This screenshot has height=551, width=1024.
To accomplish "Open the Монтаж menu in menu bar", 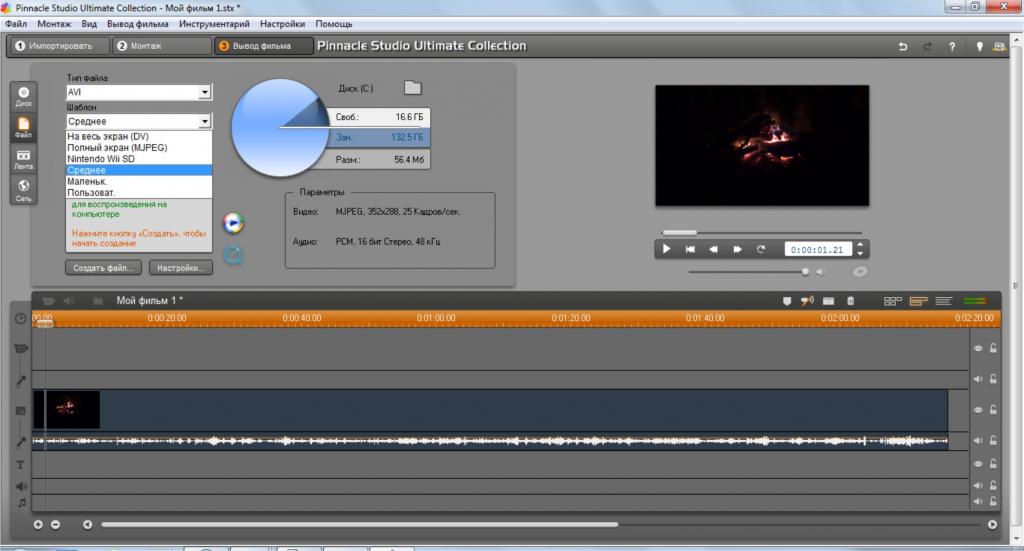I will (54, 24).
